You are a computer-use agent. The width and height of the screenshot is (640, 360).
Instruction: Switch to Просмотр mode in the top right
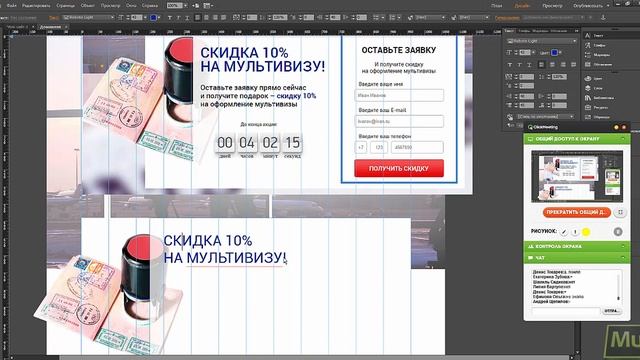[x=552, y=6]
